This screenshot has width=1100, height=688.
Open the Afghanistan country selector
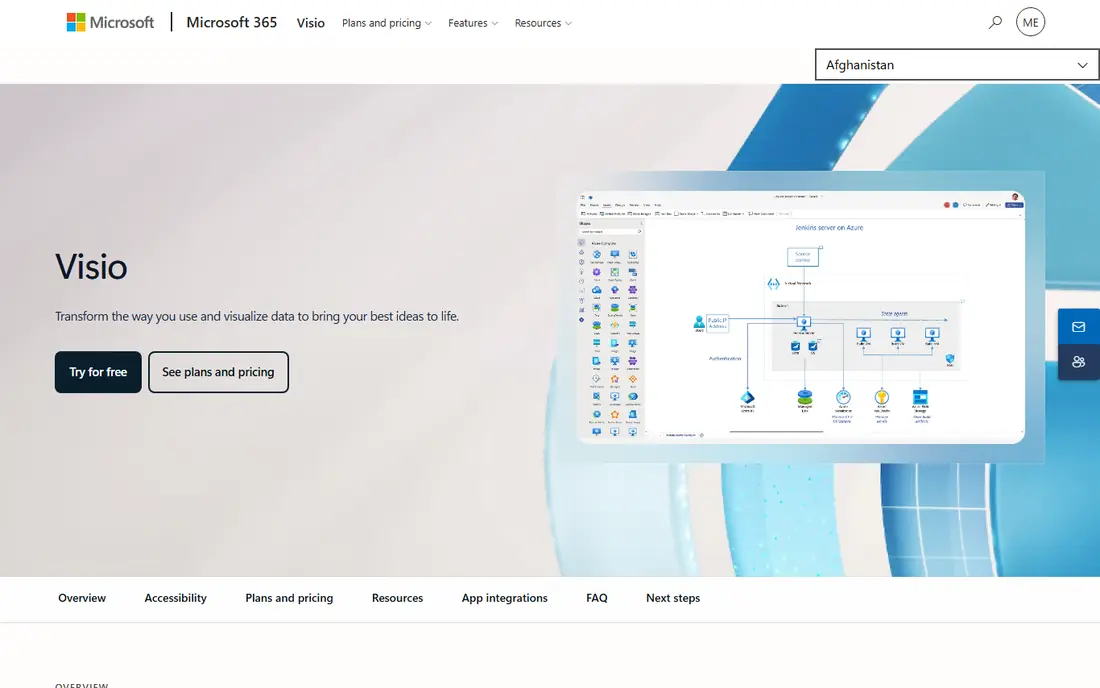pos(957,65)
